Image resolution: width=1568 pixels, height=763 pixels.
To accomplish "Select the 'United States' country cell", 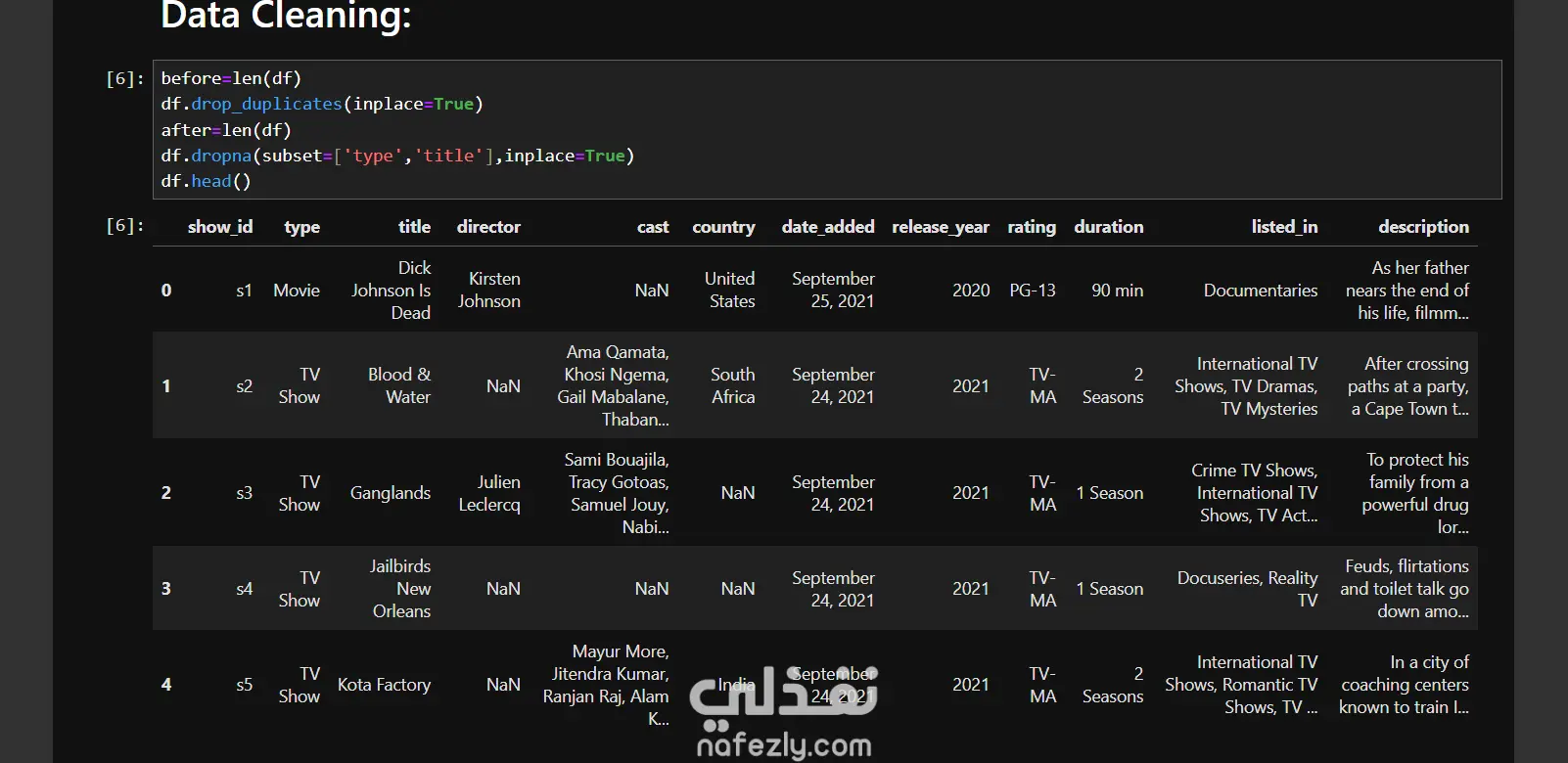I will click(730, 291).
